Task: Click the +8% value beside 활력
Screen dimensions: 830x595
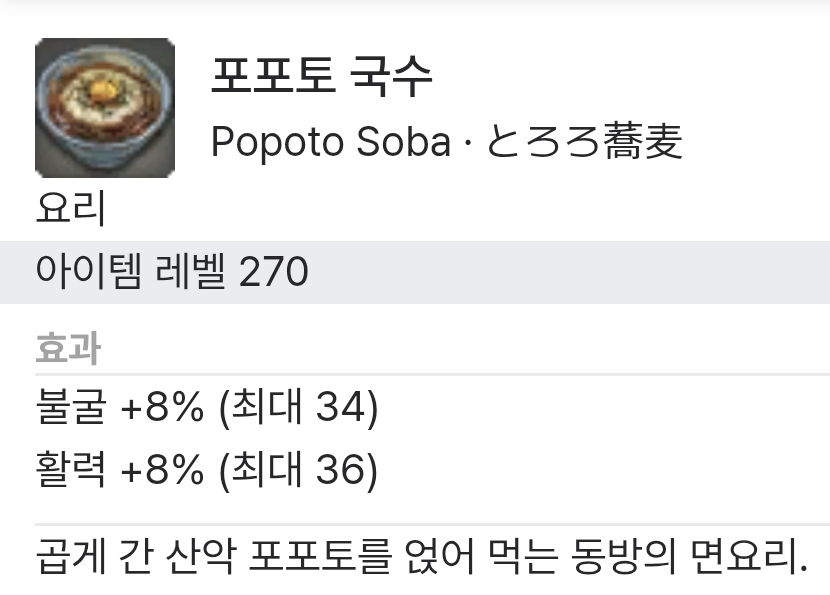Action: (x=161, y=468)
